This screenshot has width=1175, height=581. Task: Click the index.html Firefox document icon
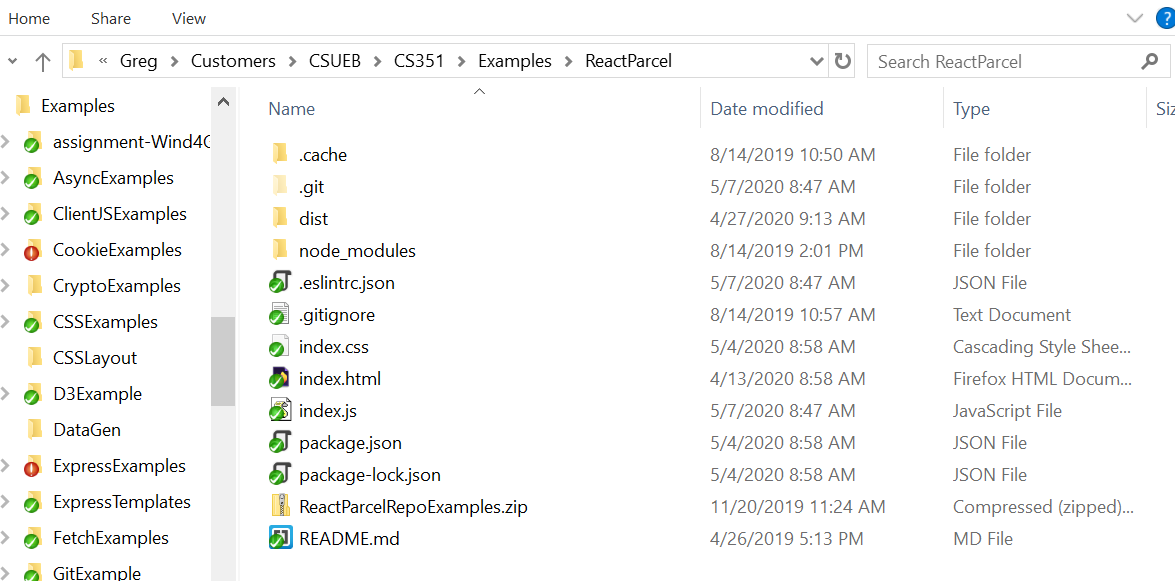280,378
